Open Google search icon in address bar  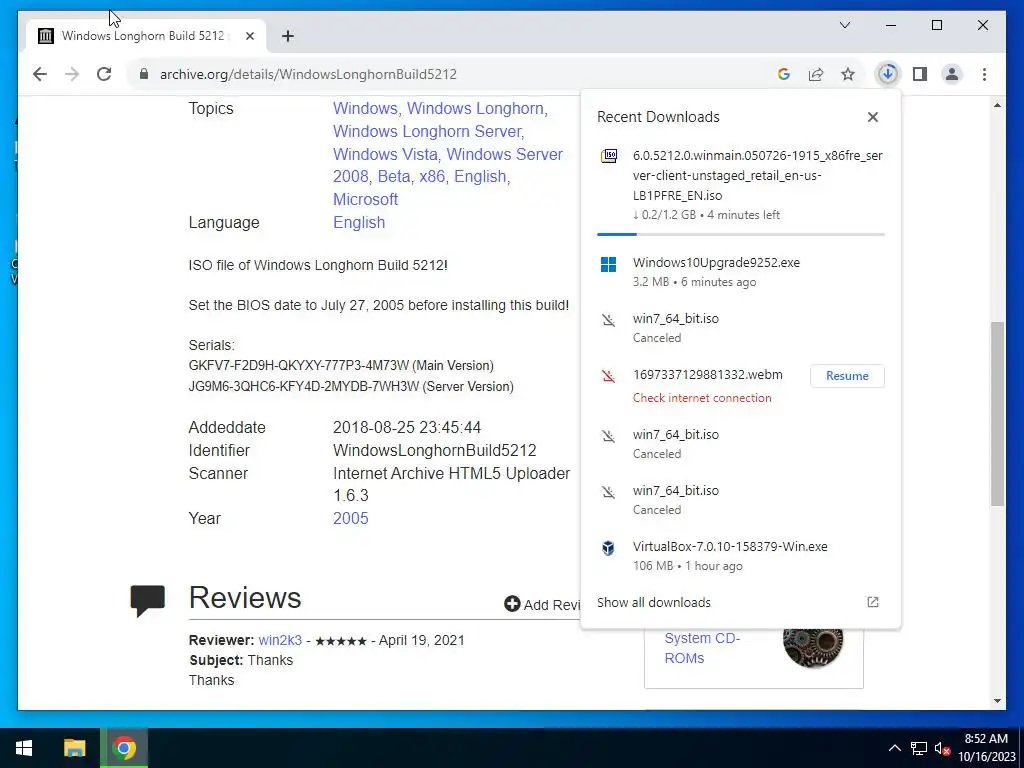pos(784,74)
